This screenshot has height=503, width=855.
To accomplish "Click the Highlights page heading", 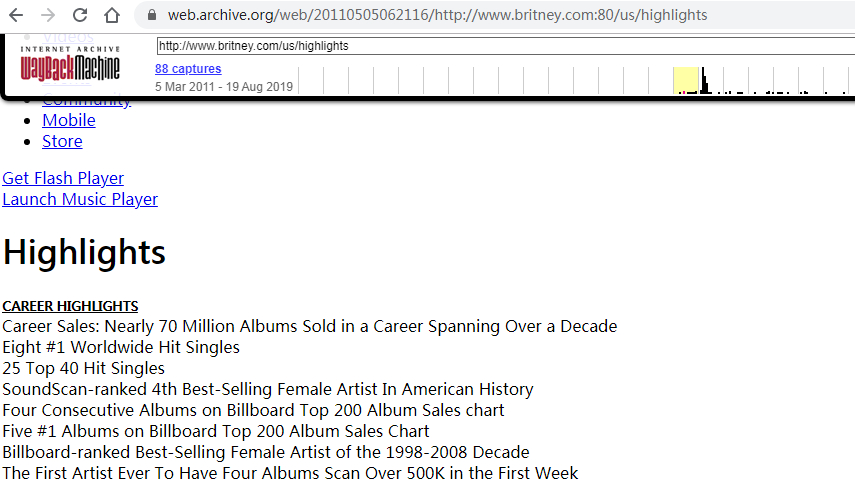I will pyautogui.click(x=84, y=252).
